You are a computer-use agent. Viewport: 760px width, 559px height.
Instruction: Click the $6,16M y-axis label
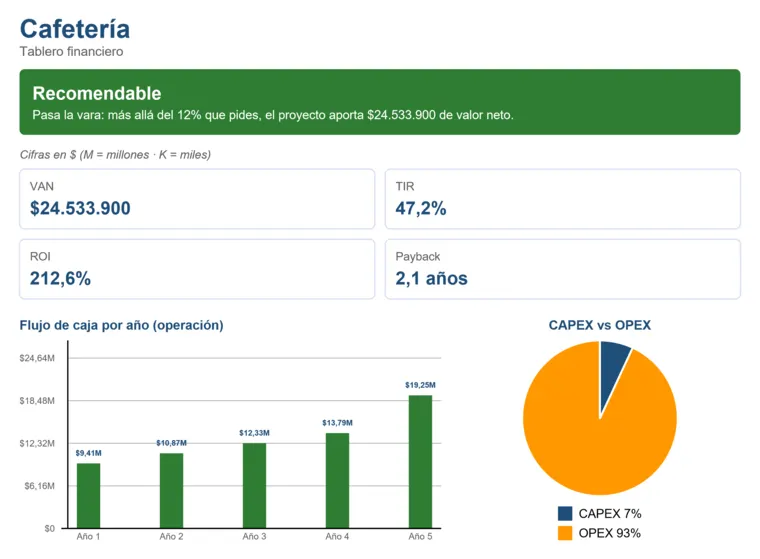click(x=39, y=486)
